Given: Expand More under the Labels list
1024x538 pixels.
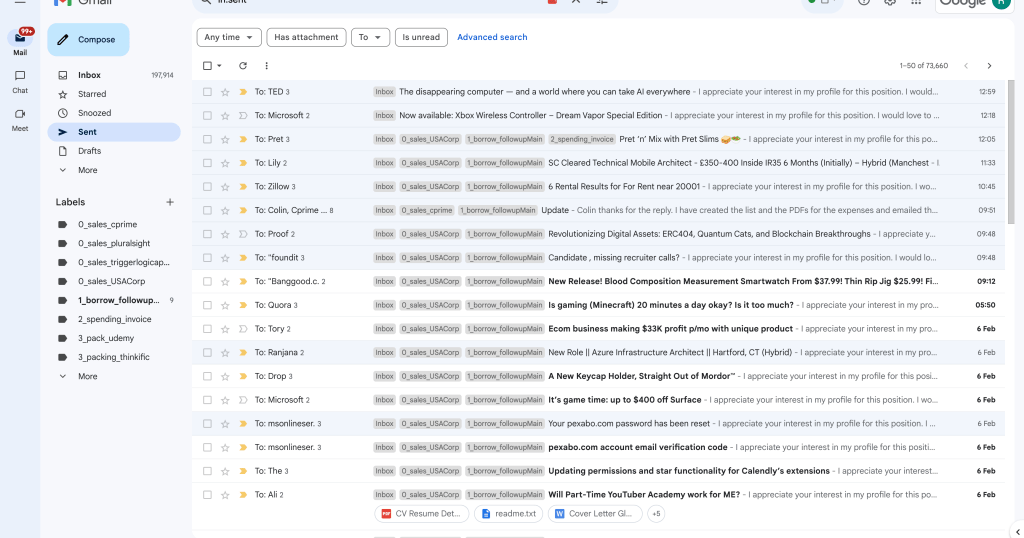Looking at the screenshot, I should pos(87,376).
